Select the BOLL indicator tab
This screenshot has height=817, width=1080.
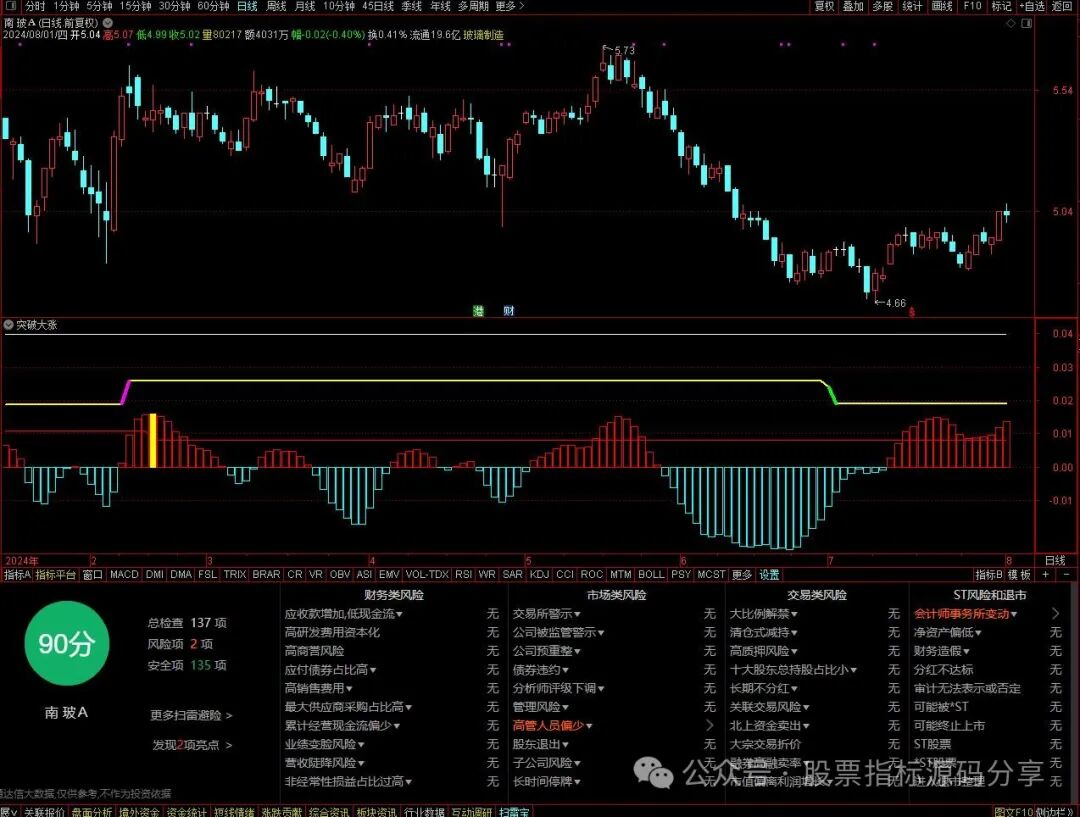(651, 574)
